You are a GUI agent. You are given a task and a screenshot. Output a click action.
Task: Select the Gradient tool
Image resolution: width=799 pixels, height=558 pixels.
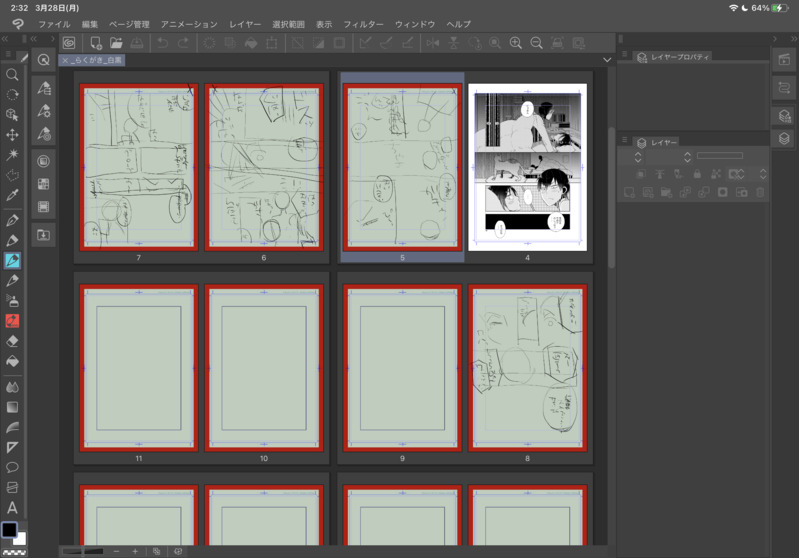(12, 408)
